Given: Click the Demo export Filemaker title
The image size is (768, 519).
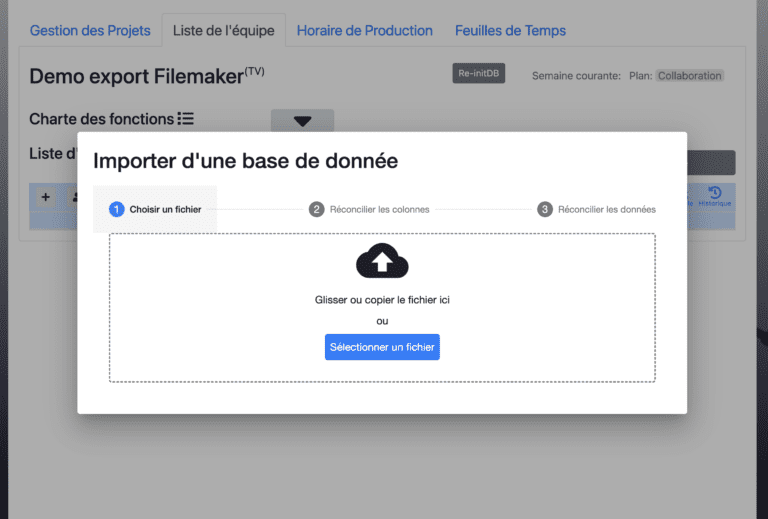Looking at the screenshot, I should click(137, 76).
